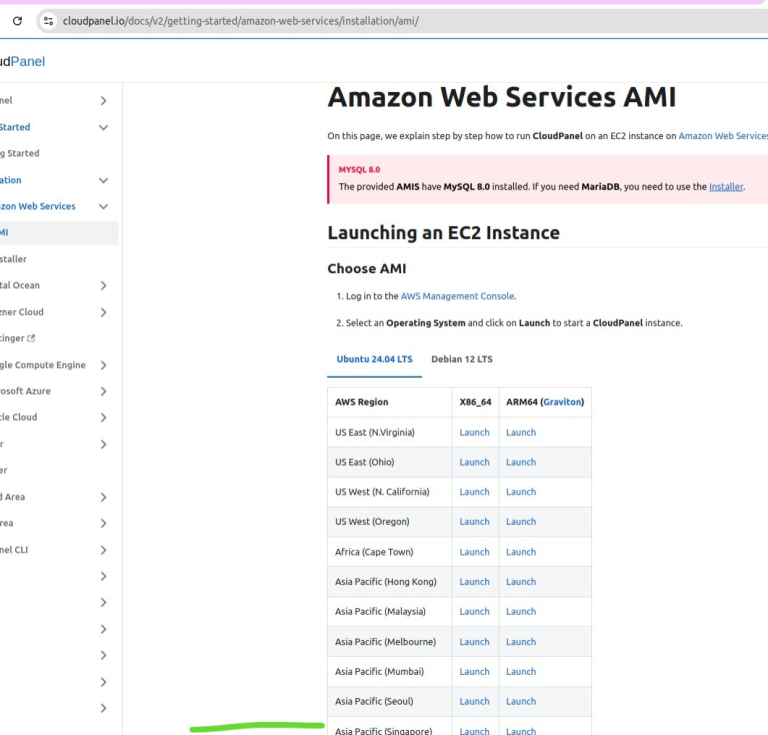Open the AWS Management Console link
The height and width of the screenshot is (735, 768).
(x=457, y=296)
